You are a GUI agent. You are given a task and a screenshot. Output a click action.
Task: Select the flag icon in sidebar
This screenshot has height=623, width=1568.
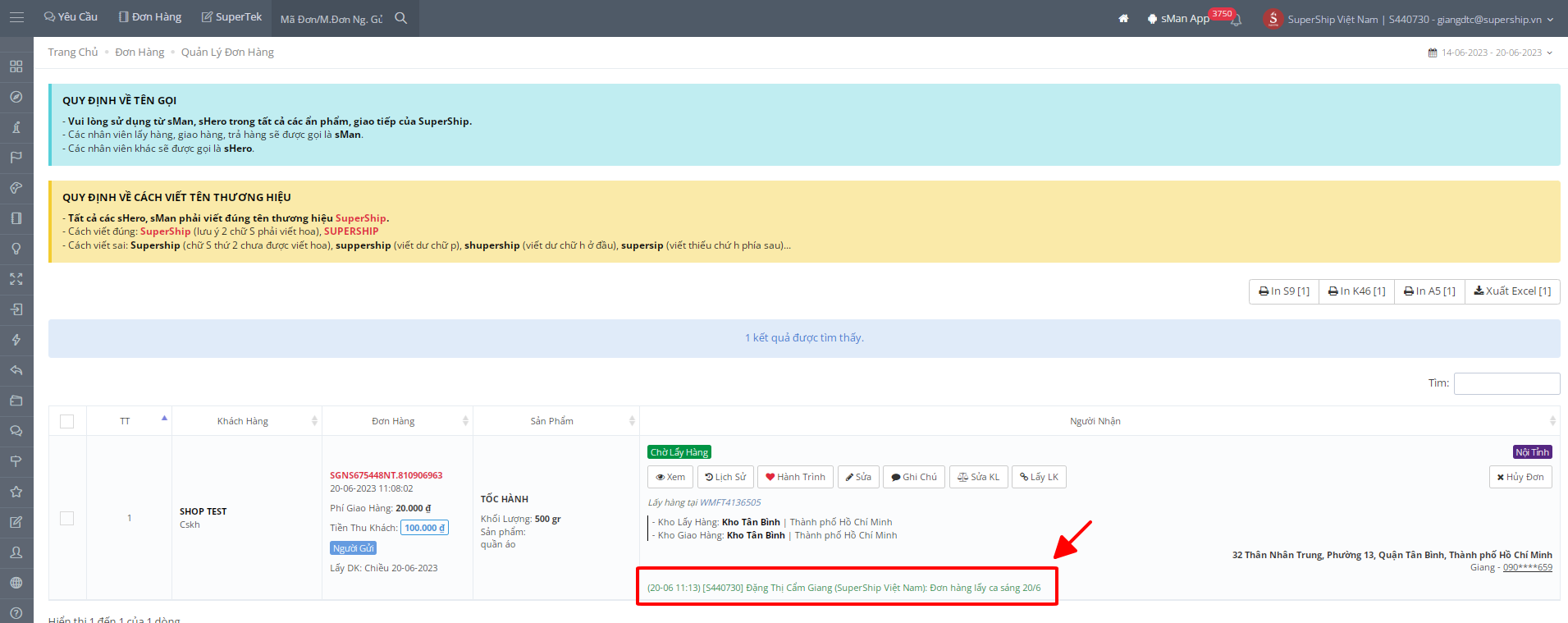point(16,158)
